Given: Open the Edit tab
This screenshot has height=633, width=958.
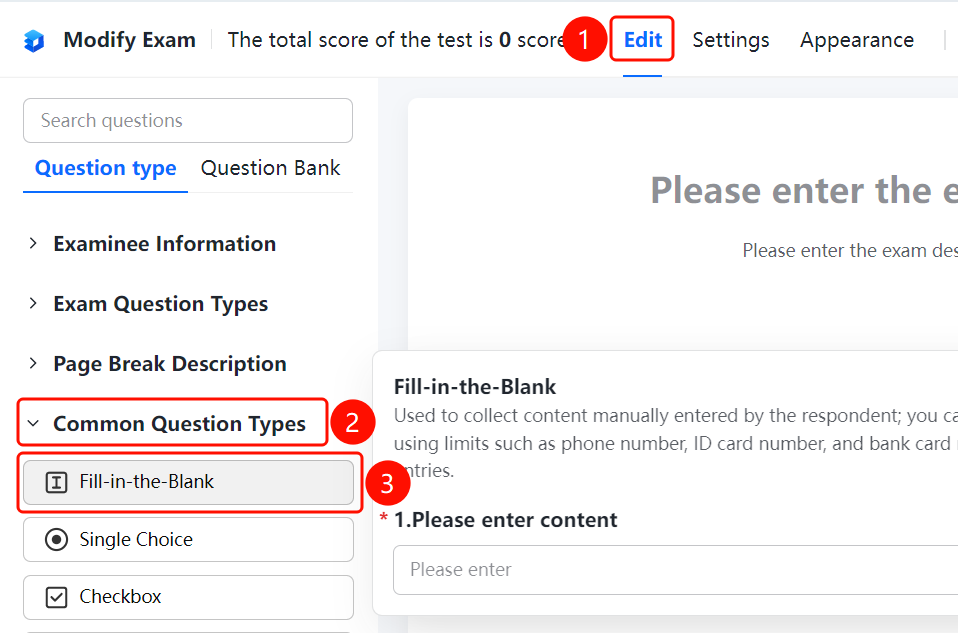Looking at the screenshot, I should (642, 40).
